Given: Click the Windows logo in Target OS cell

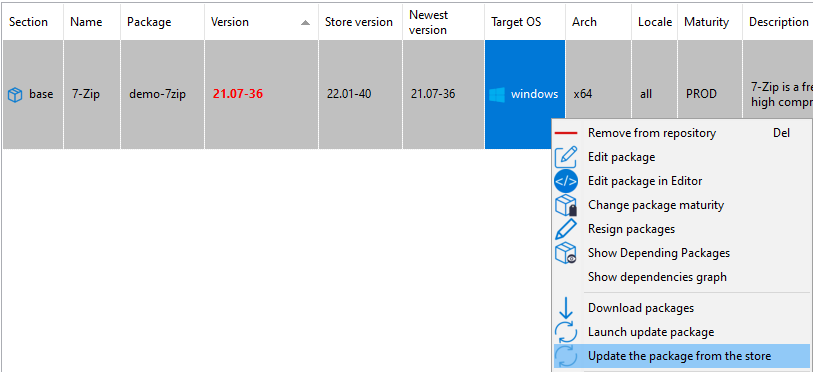Looking at the screenshot, I should [497, 94].
